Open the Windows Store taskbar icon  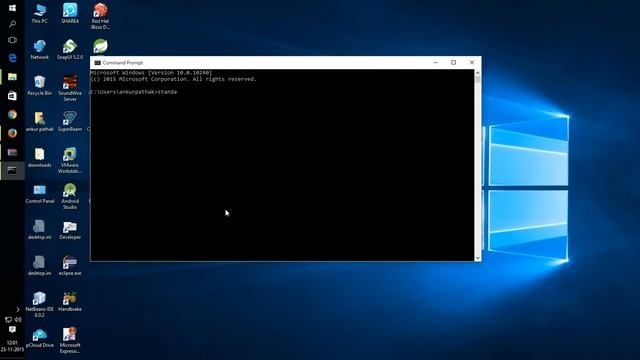[12, 96]
